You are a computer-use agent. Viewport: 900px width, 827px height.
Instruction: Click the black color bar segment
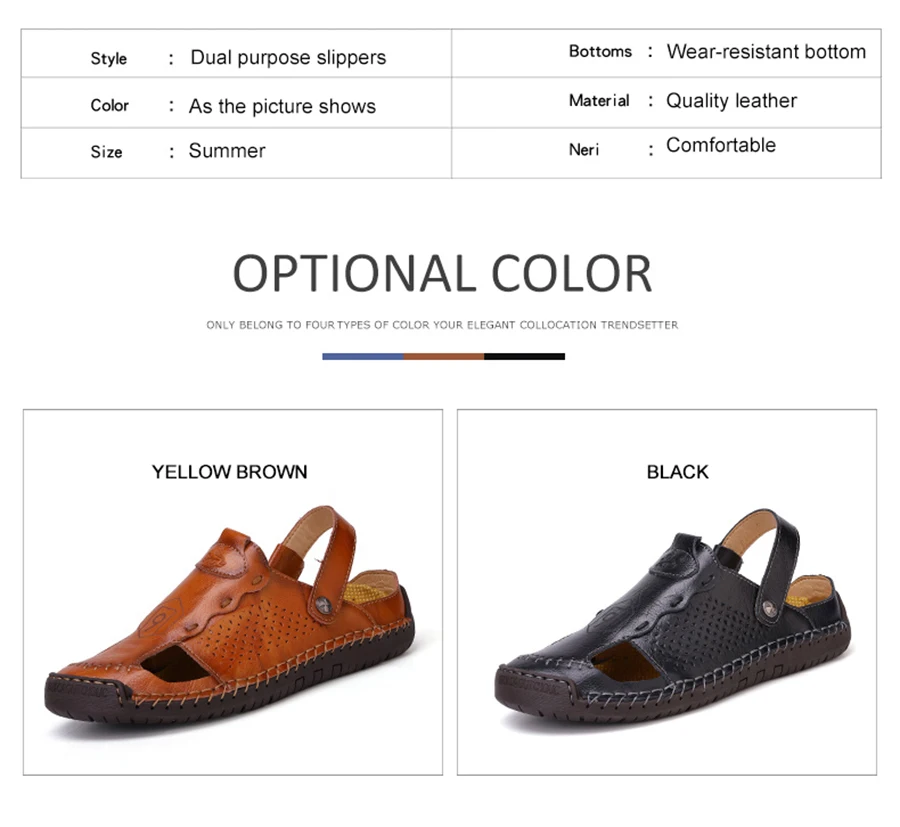525,356
